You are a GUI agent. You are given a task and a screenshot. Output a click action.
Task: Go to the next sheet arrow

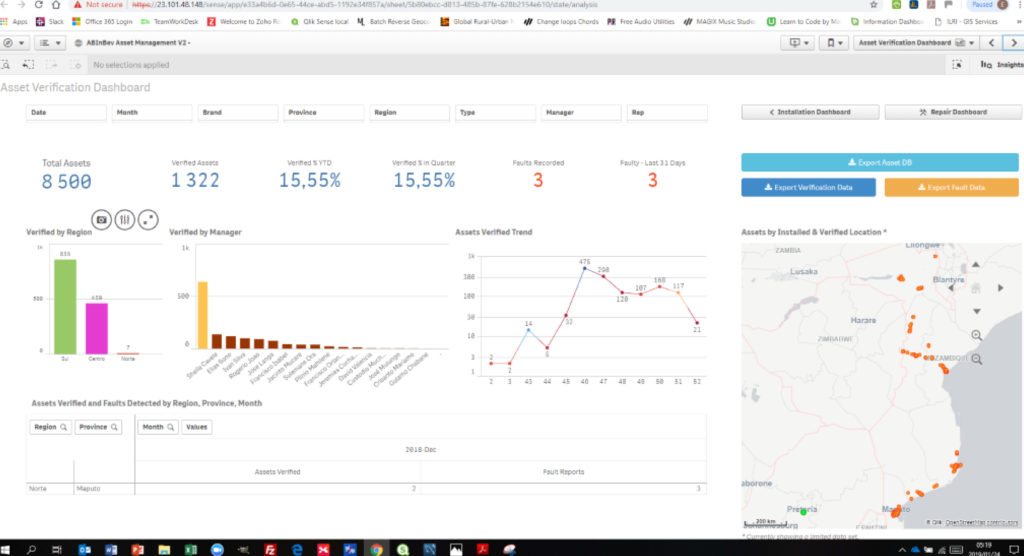tap(1013, 43)
